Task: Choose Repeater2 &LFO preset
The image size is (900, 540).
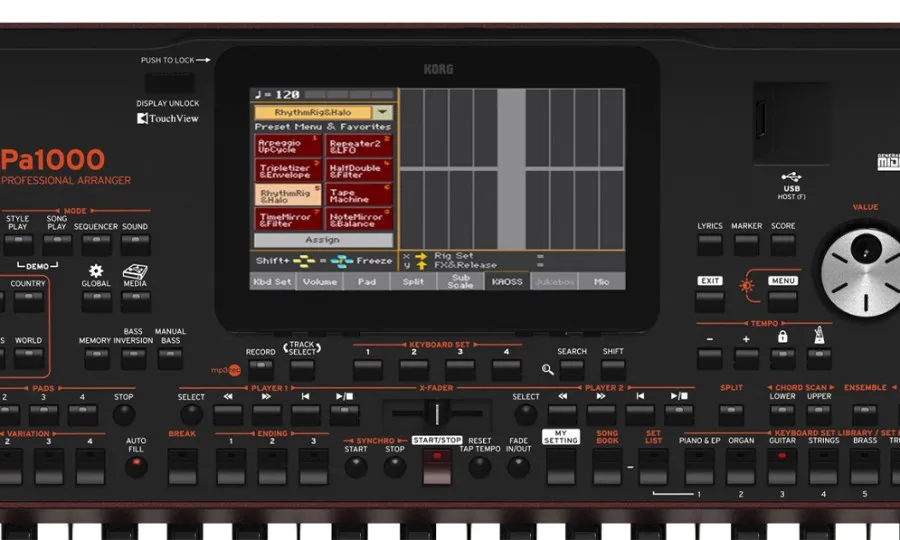Action: (x=359, y=146)
